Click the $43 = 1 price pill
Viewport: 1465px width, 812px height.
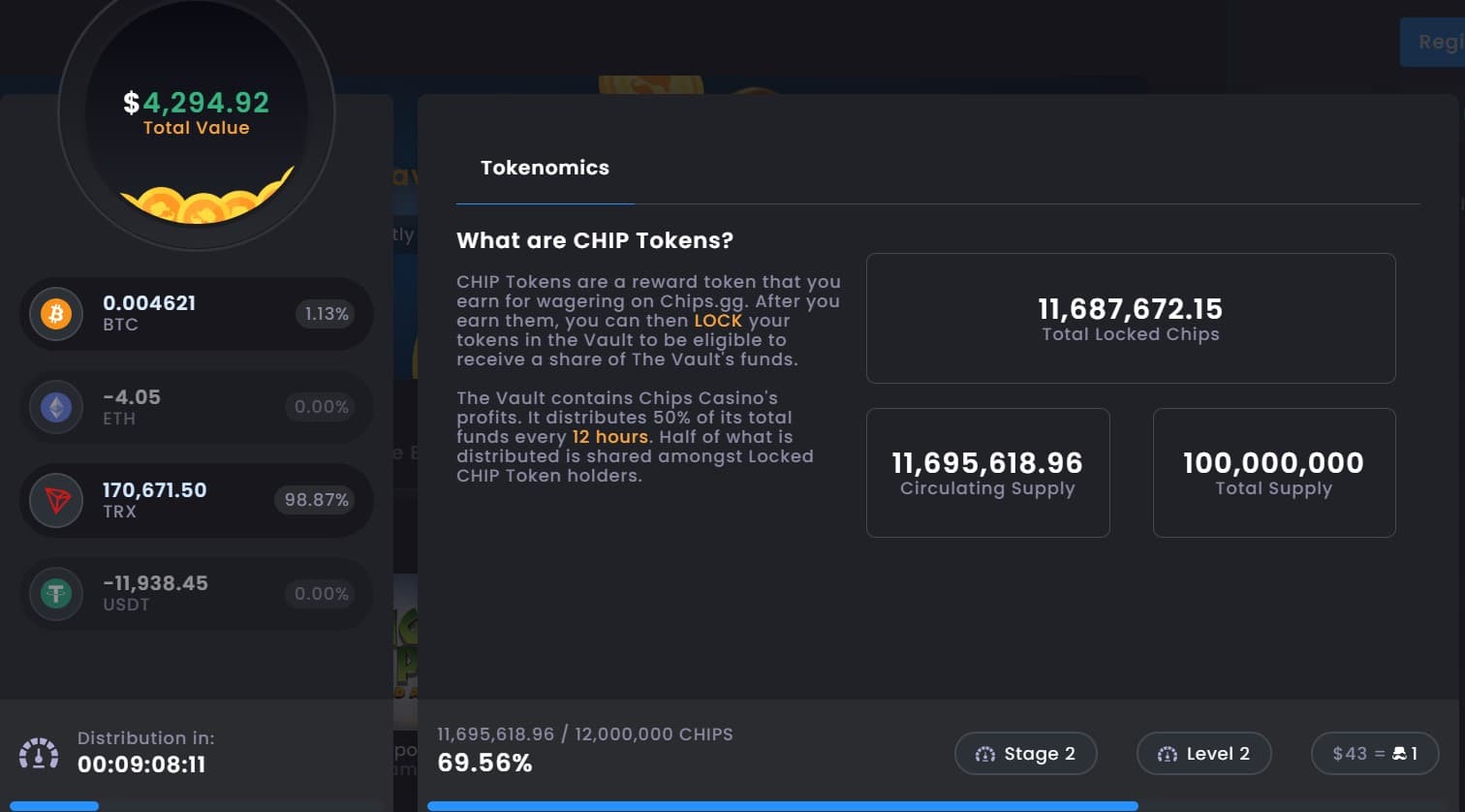(1374, 754)
